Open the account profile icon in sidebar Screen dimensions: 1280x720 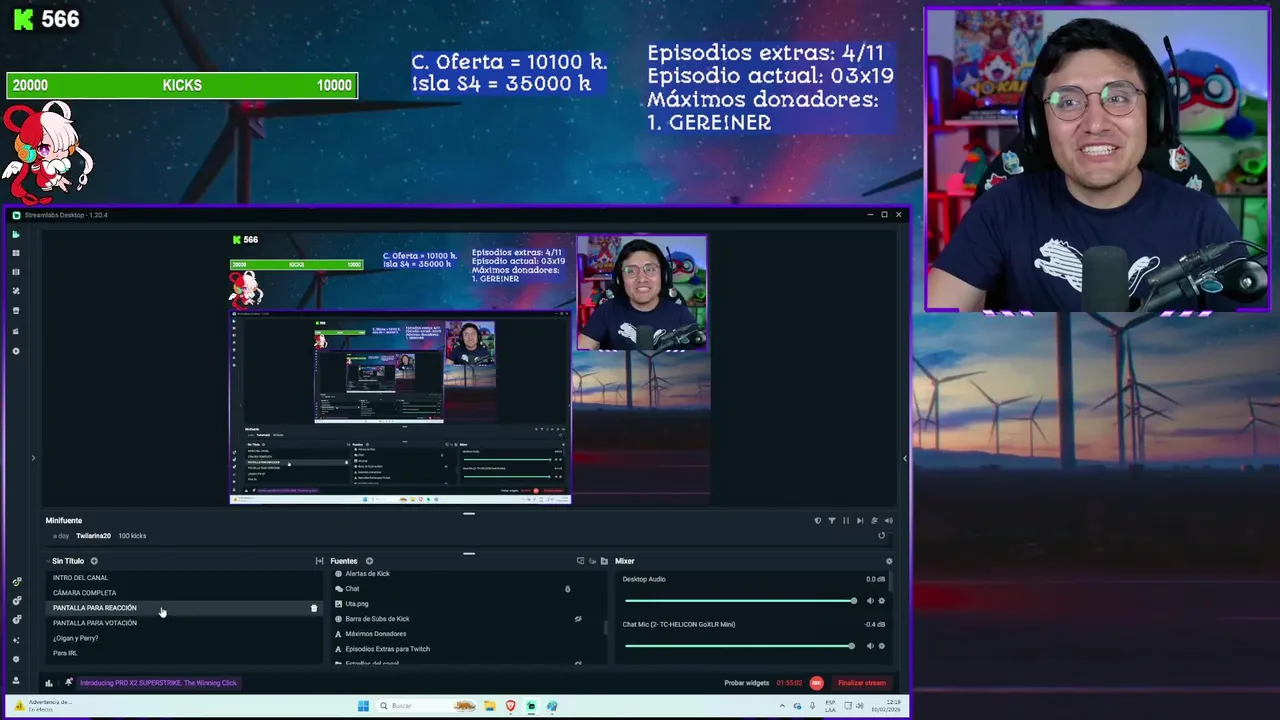tap(16, 680)
